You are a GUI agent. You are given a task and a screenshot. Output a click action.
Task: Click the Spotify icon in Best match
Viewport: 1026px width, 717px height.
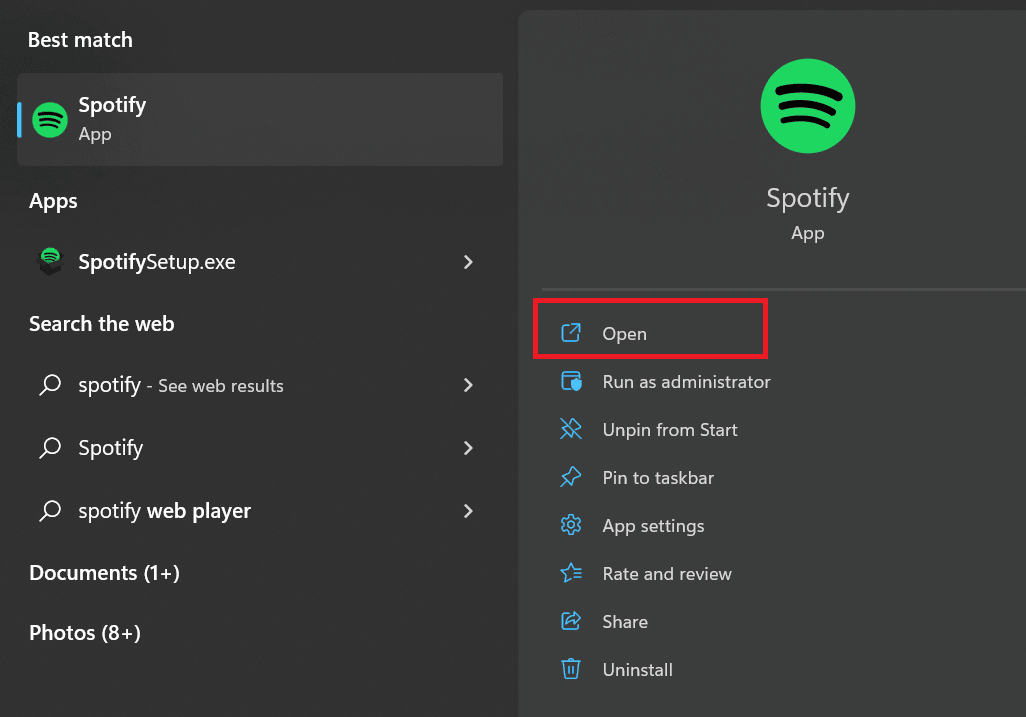[50, 120]
